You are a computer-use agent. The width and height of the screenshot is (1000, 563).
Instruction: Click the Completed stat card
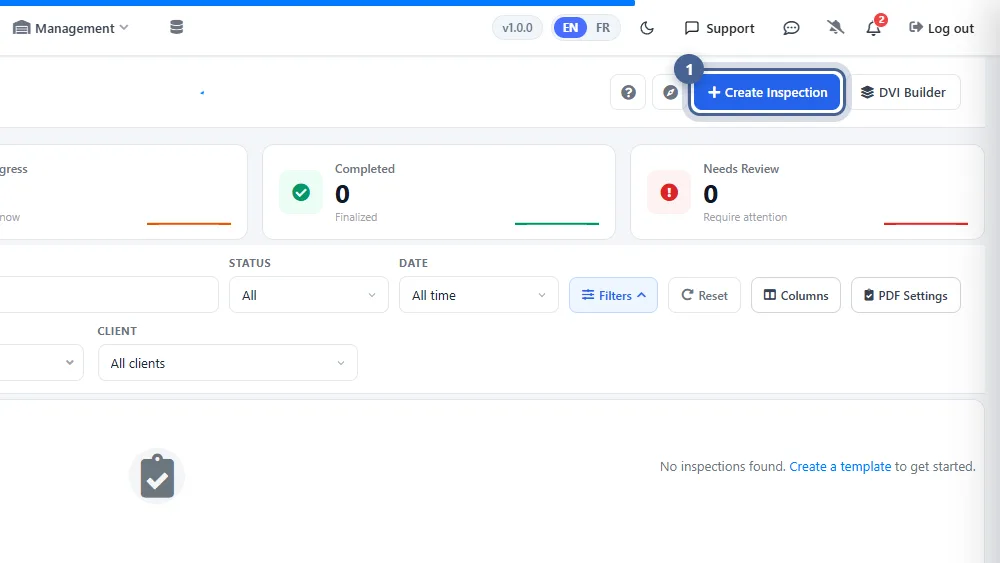click(439, 192)
